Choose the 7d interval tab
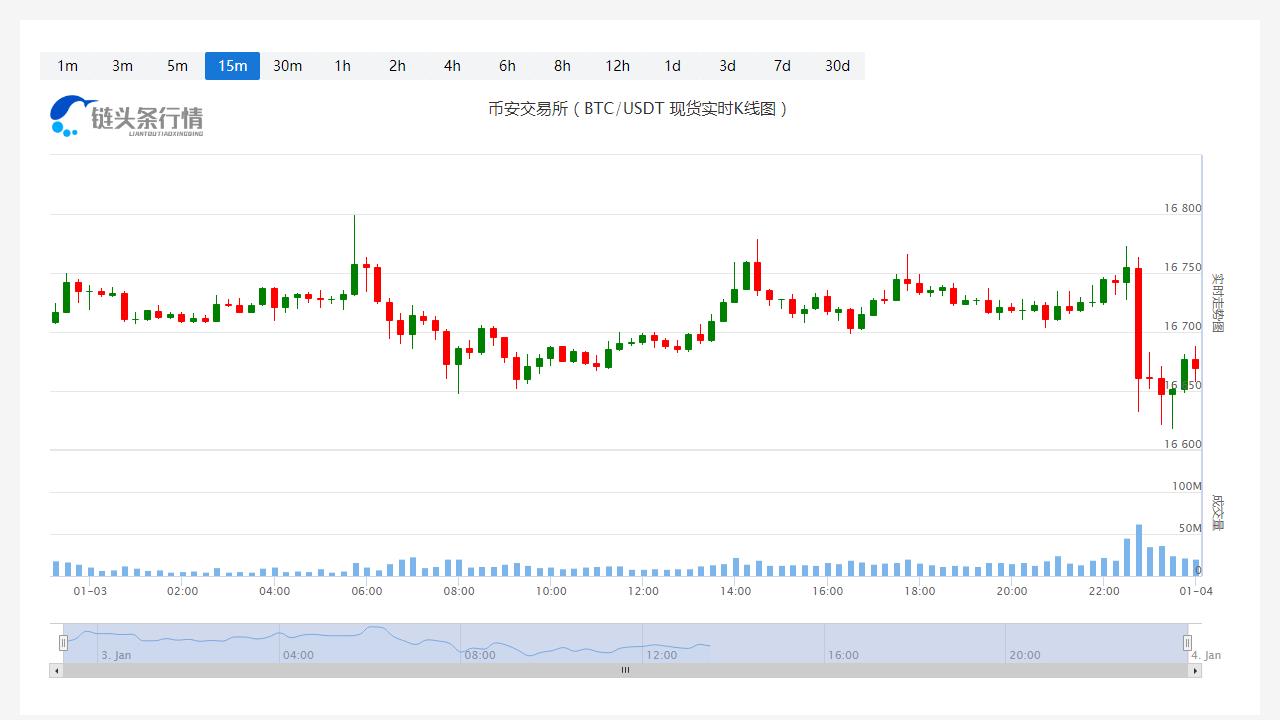Viewport: 1280px width, 720px height. click(782, 66)
